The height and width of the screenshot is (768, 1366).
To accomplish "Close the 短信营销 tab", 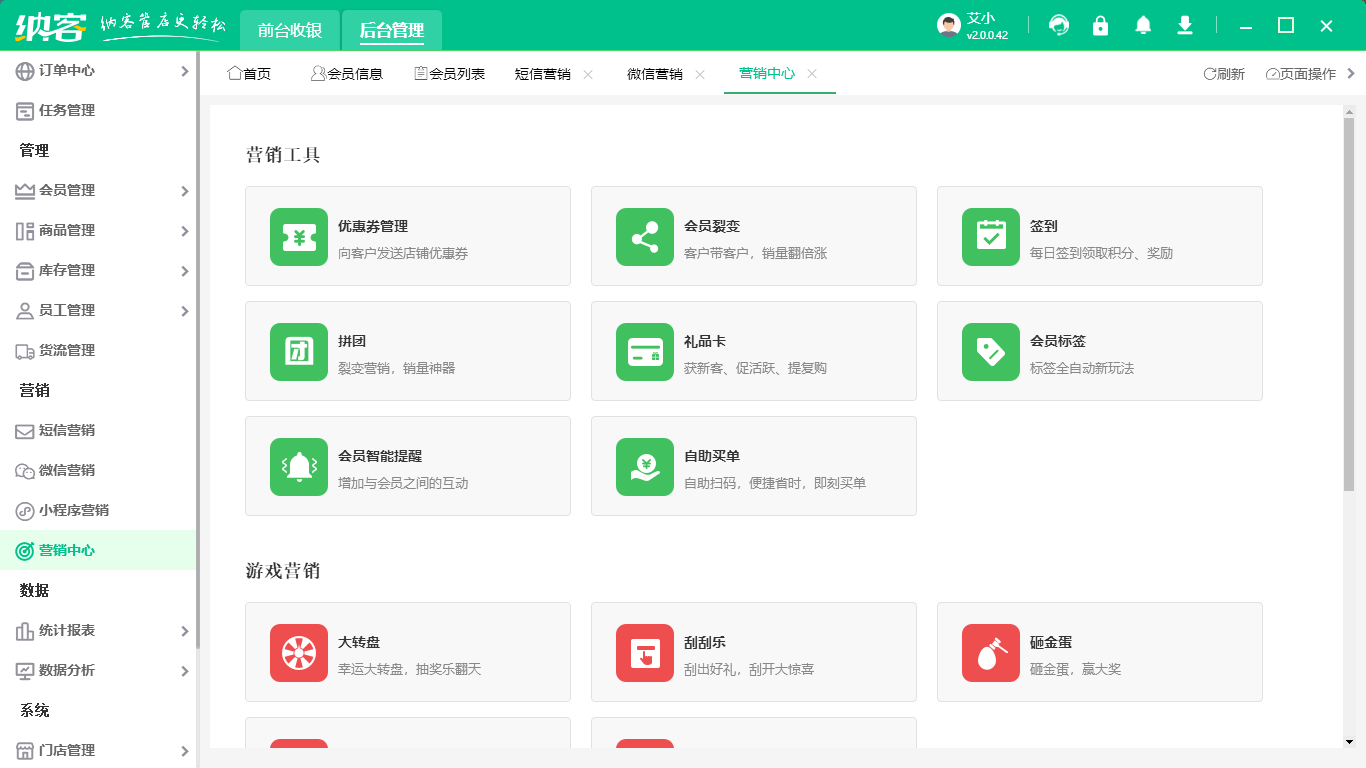I will pos(587,73).
